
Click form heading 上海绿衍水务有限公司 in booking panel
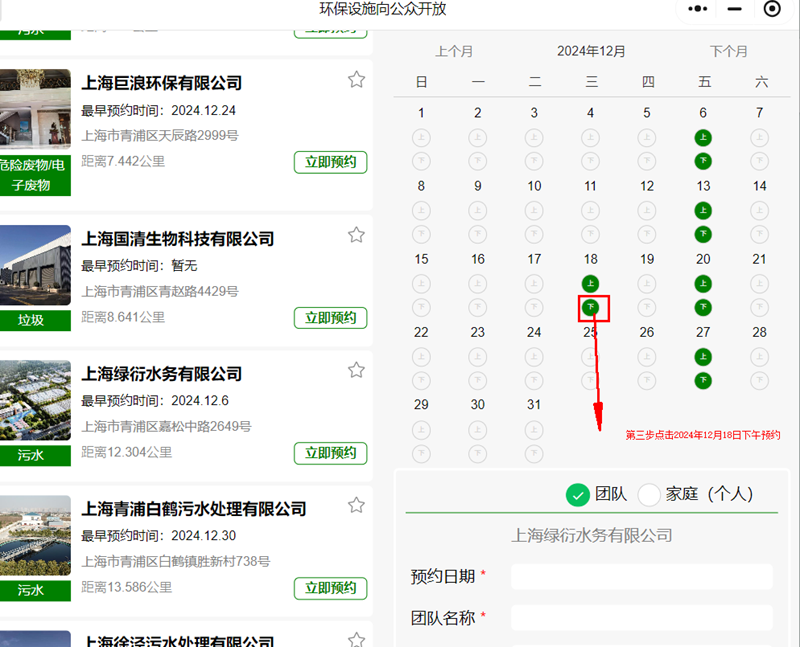pyautogui.click(x=592, y=536)
